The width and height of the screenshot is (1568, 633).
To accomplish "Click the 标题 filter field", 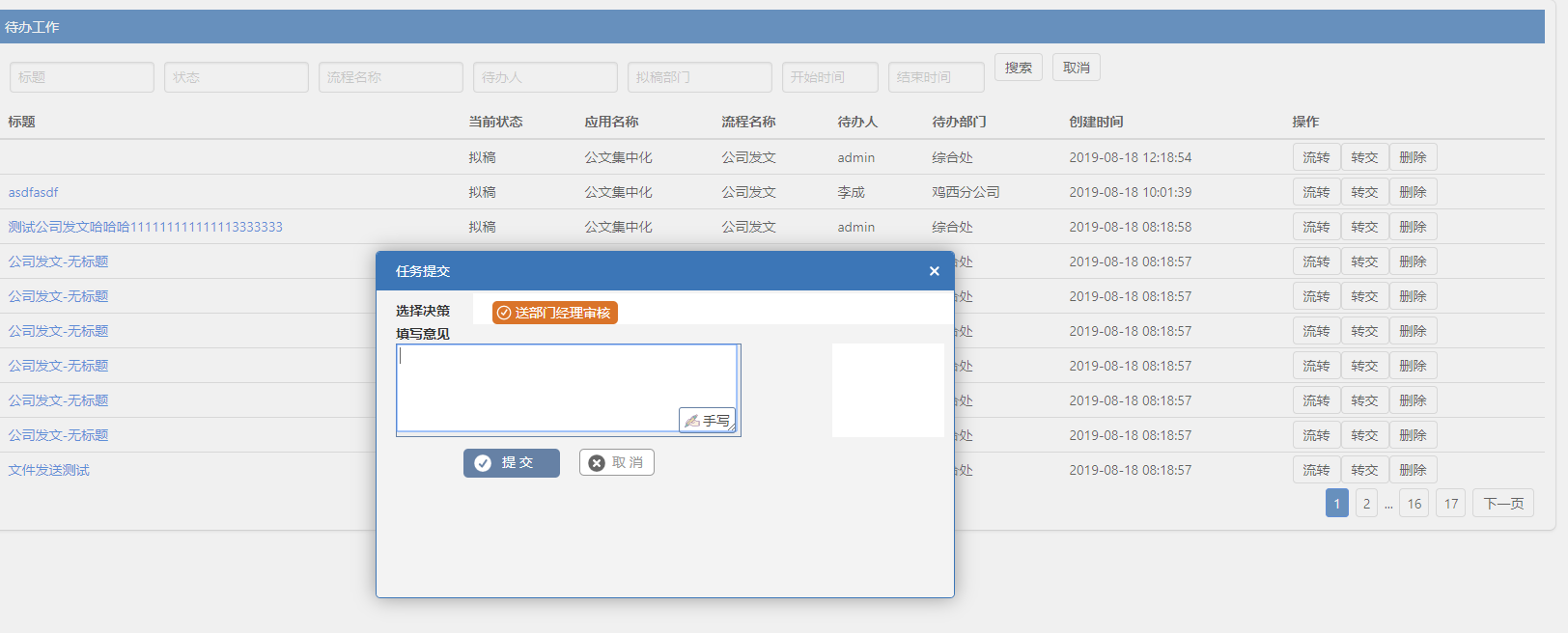I will coord(82,77).
